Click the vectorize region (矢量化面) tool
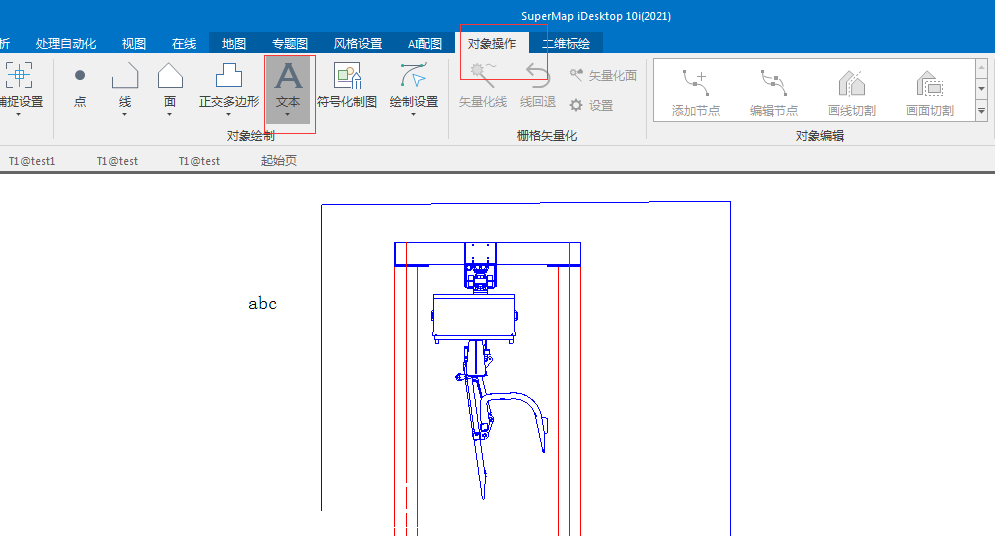The width and height of the screenshot is (995, 536). [603, 75]
